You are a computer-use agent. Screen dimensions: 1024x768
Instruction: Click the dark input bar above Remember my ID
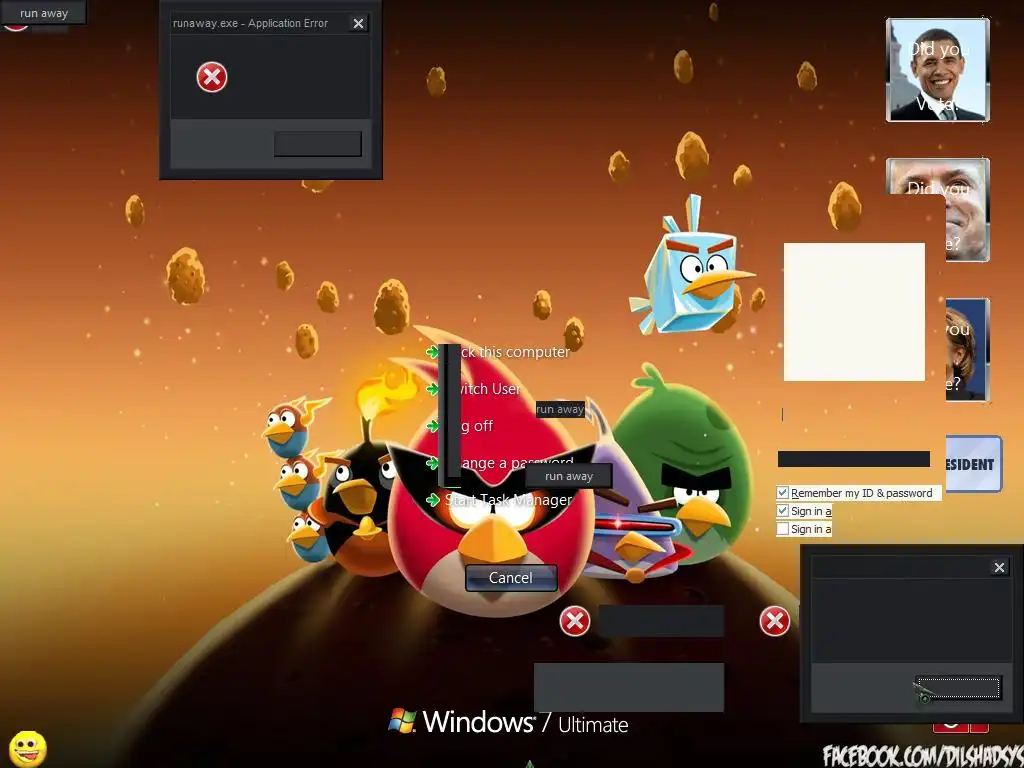click(x=854, y=459)
